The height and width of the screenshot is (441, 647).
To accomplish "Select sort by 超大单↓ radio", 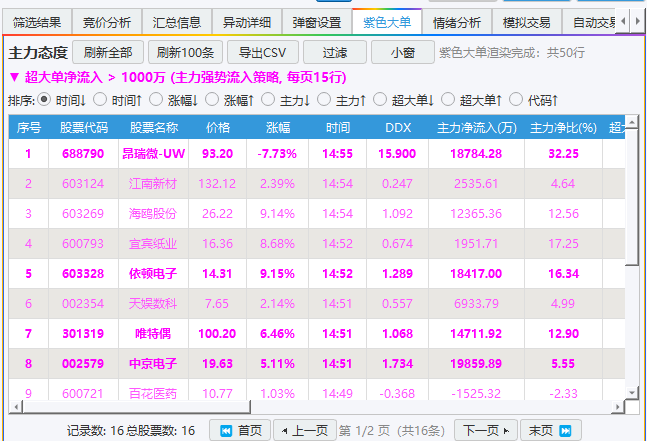I will [x=380, y=99].
